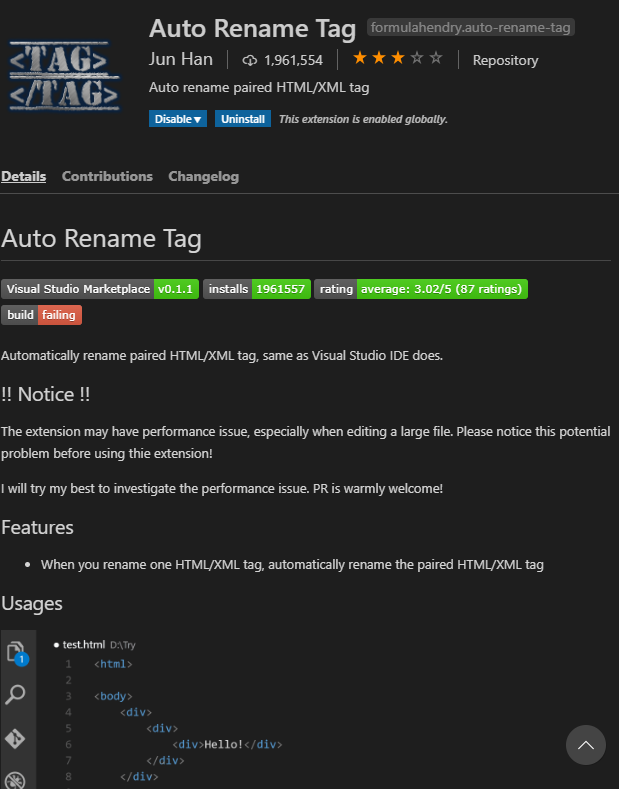Click the star rating display
The width and height of the screenshot is (619, 789).
pos(398,58)
